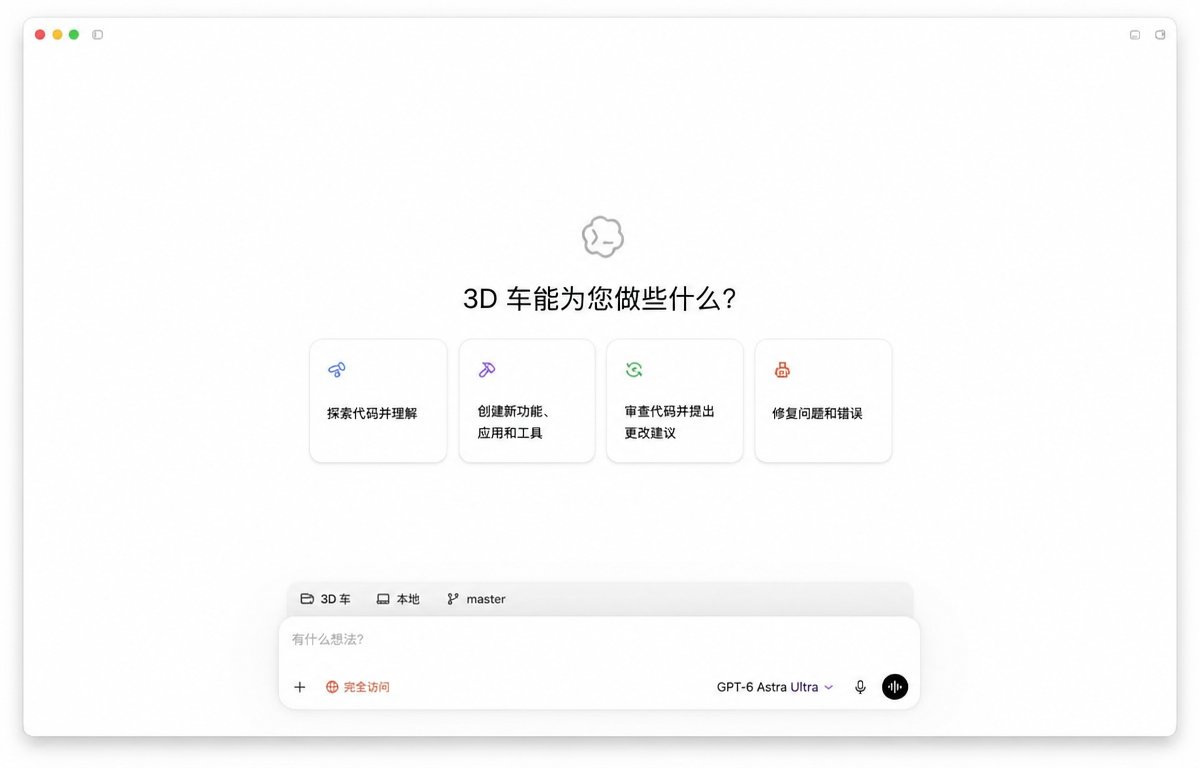Add an attachment with the plus icon

(x=300, y=687)
